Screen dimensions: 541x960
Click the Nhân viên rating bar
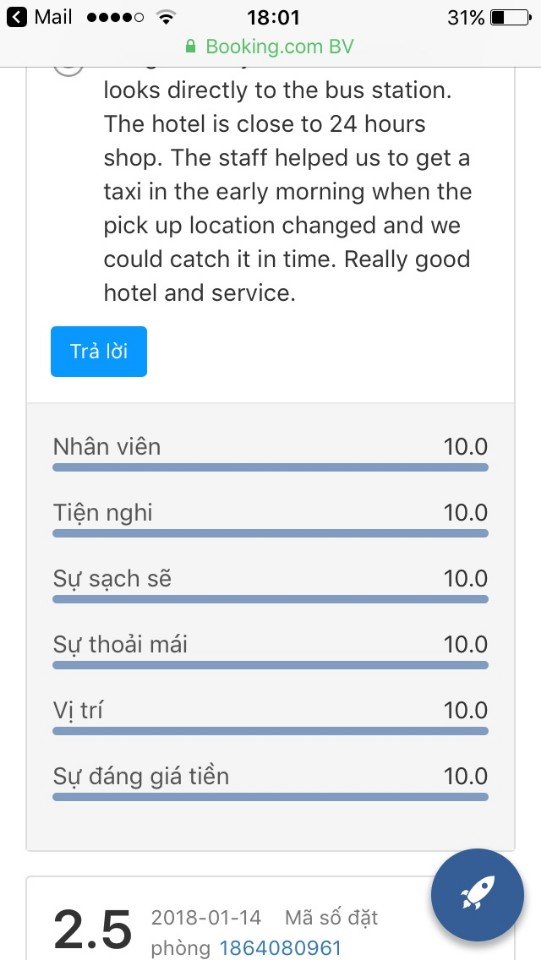click(x=270, y=467)
